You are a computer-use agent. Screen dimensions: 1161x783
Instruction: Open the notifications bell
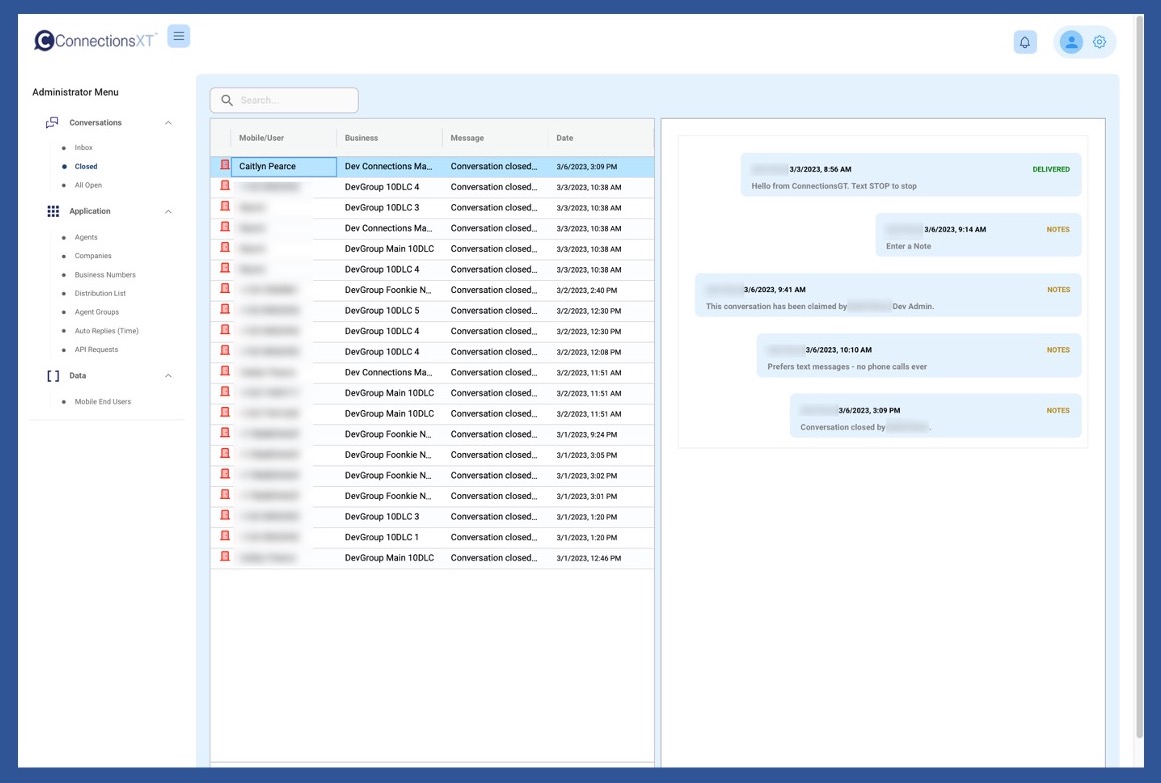click(x=1024, y=42)
